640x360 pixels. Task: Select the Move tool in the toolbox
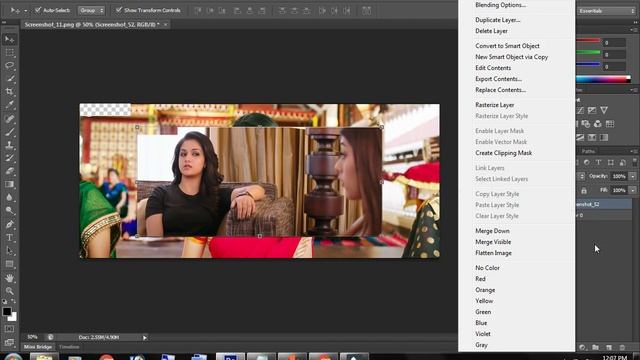[x=9, y=39]
